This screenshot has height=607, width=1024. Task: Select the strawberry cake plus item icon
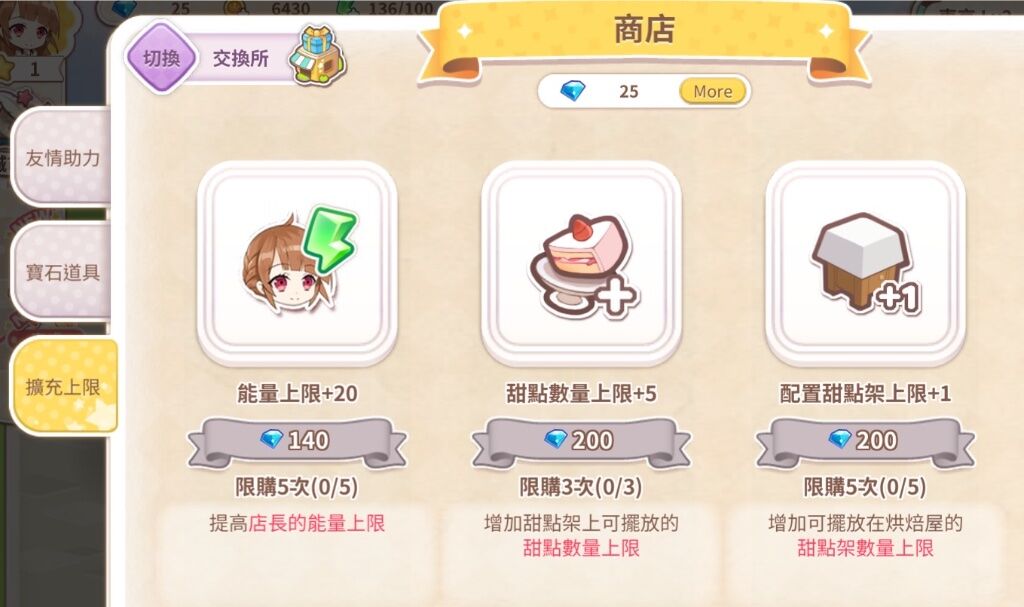[x=581, y=263]
